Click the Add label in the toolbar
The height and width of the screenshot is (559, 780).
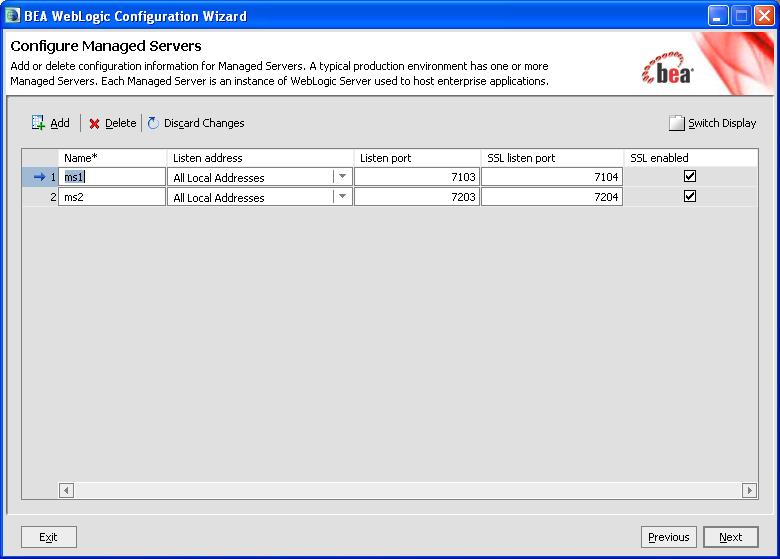pos(60,123)
